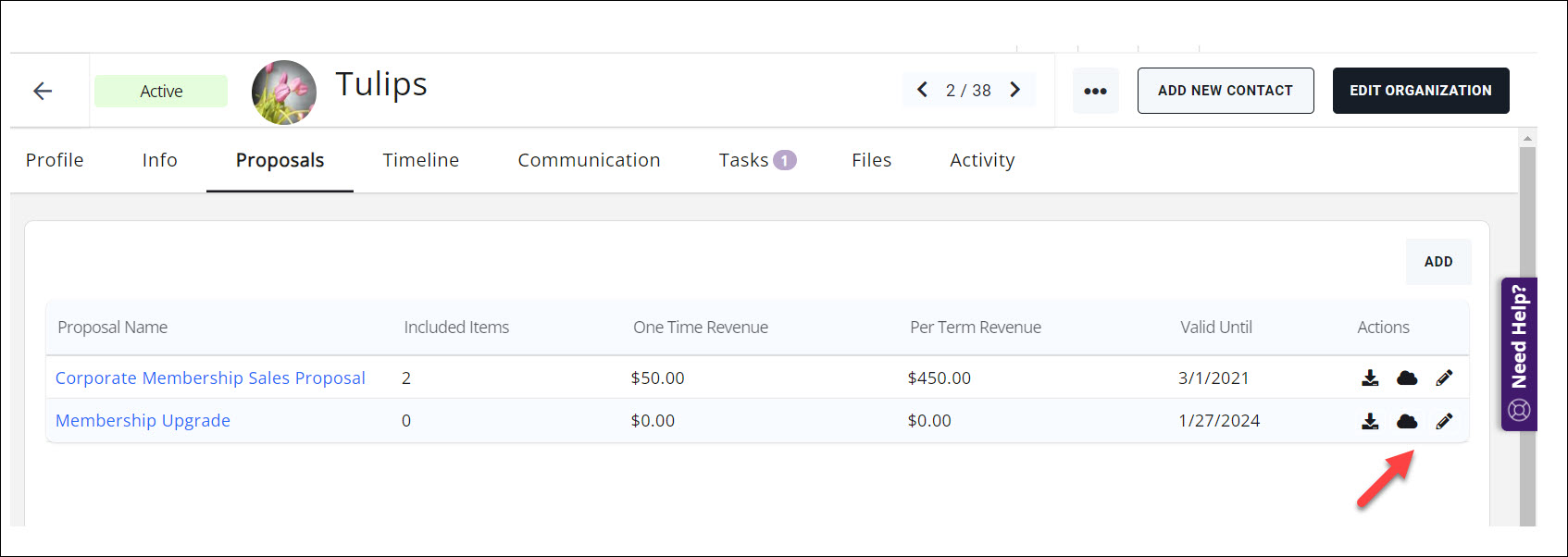Click Add New Contact button
This screenshot has height=557, width=1568.
tap(1225, 91)
